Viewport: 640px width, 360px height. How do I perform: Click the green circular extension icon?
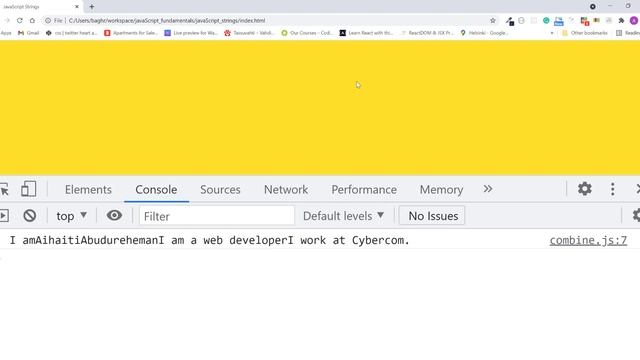(x=546, y=20)
